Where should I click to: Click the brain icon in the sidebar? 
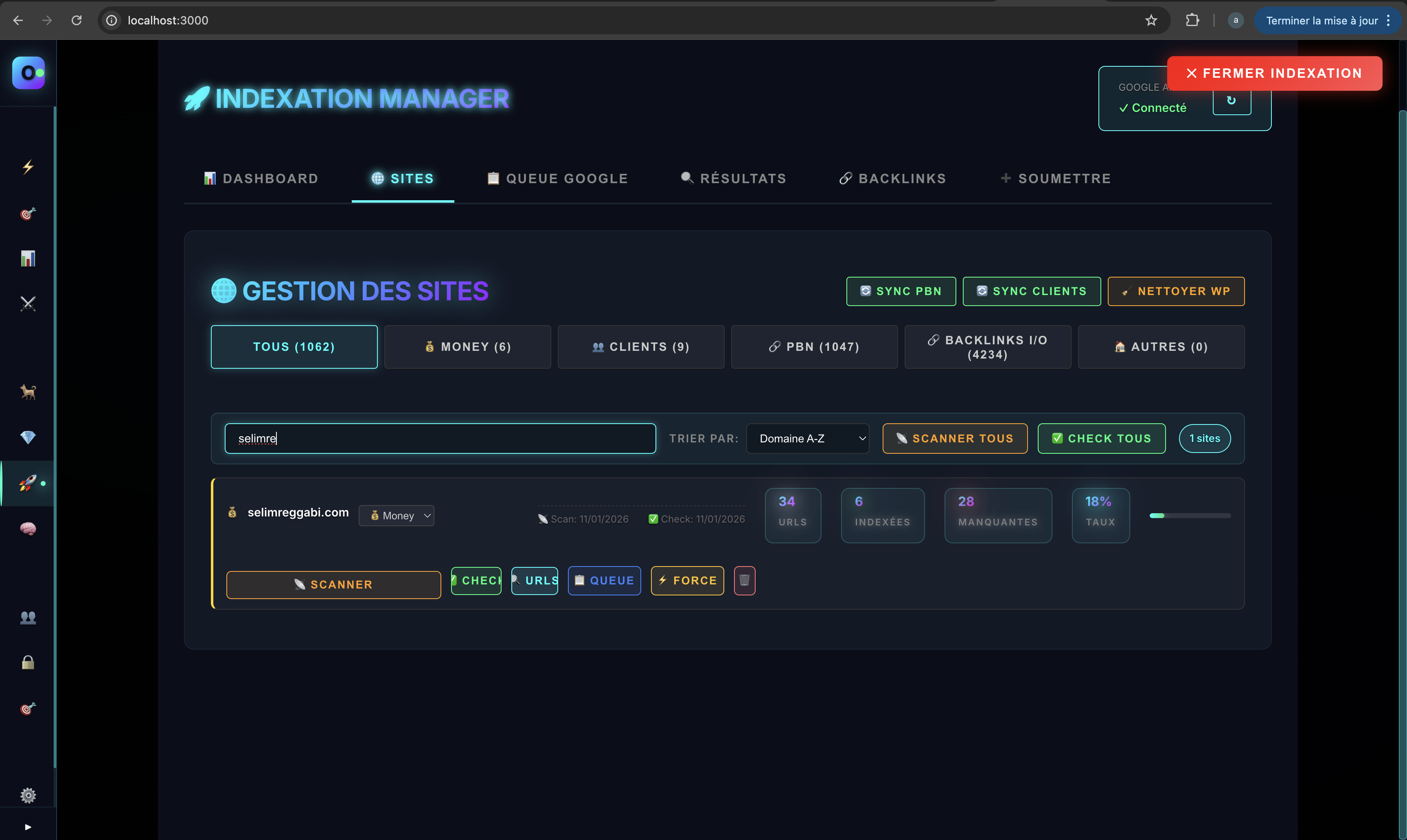click(x=27, y=529)
